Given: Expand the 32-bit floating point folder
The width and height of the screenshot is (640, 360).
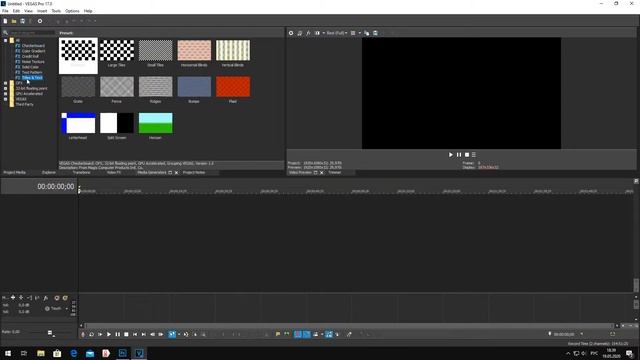Looking at the screenshot, I should click(x=5, y=88).
